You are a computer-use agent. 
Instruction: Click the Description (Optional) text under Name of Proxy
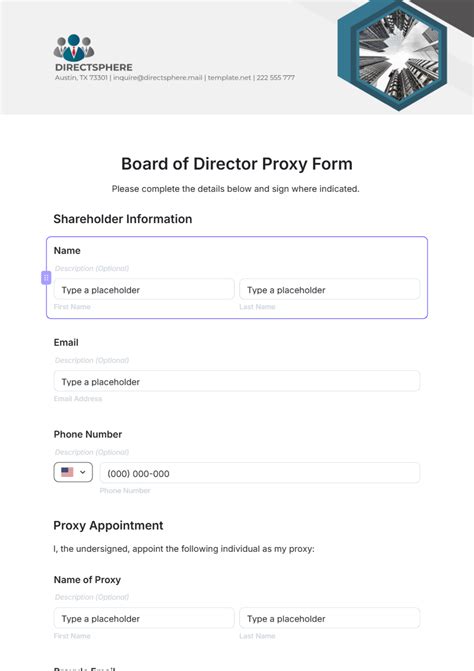coord(92,597)
